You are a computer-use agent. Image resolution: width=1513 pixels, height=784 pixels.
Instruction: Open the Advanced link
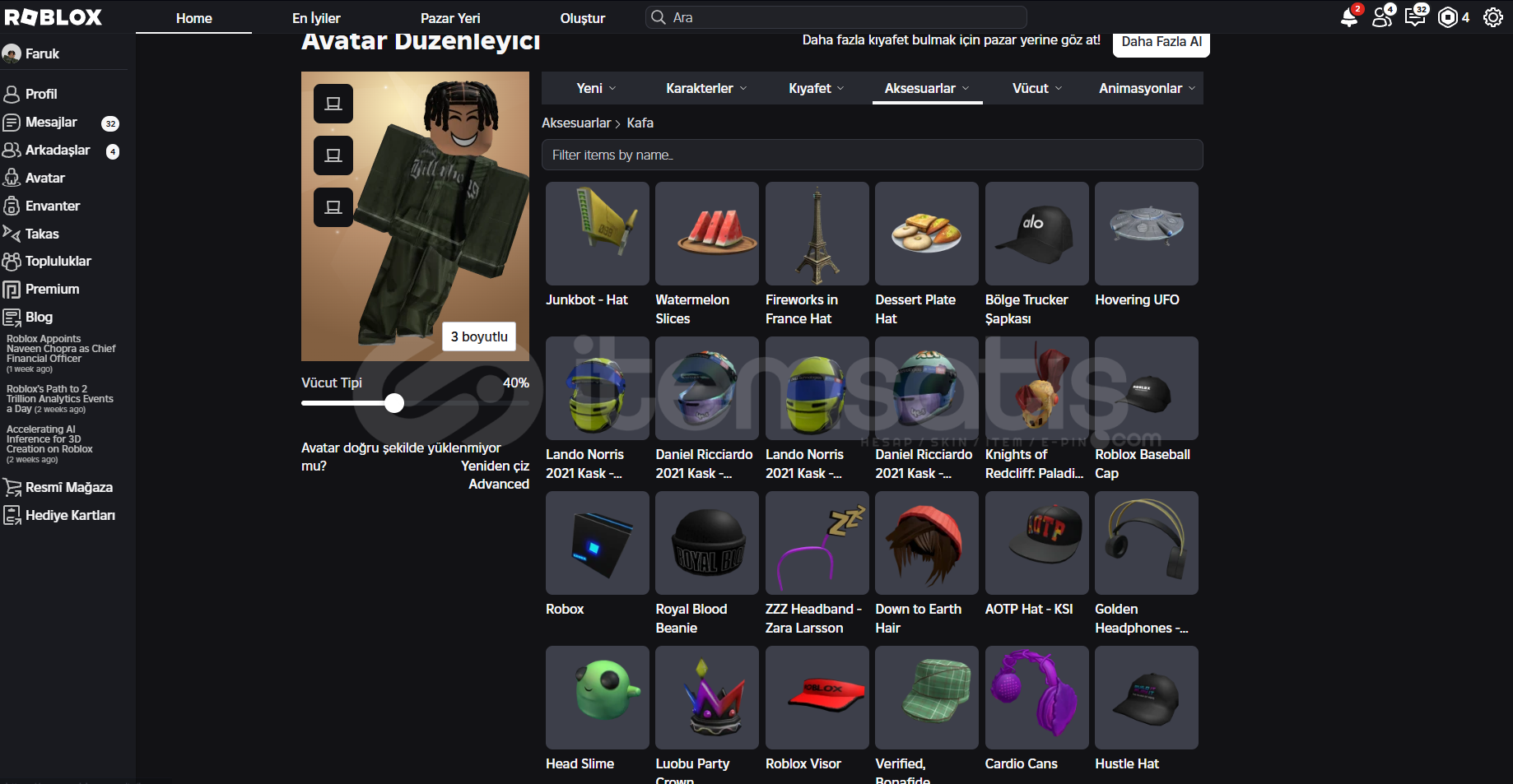click(499, 484)
